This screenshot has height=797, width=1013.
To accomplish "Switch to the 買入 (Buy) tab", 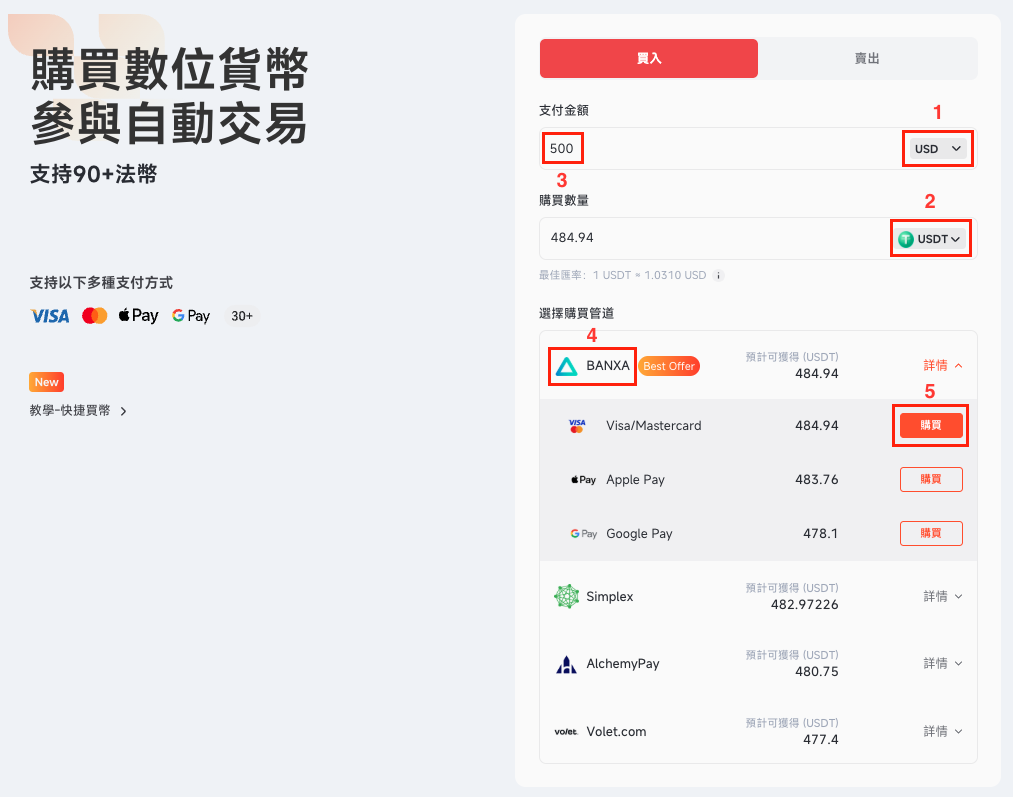I will 649,58.
